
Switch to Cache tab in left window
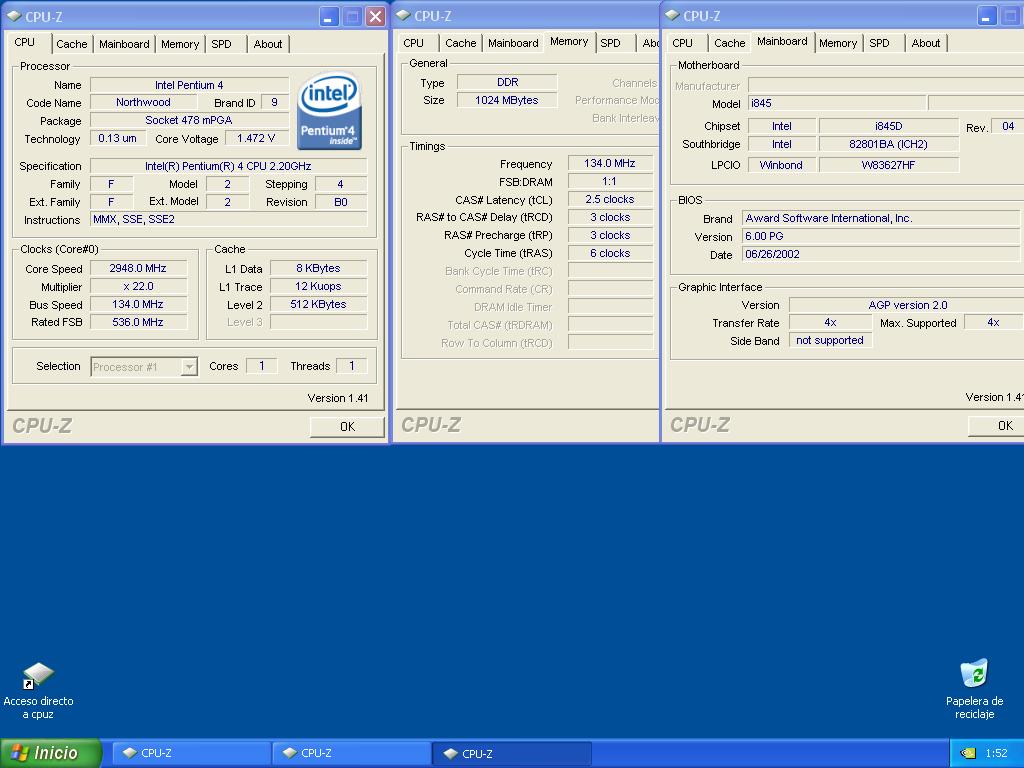(71, 44)
